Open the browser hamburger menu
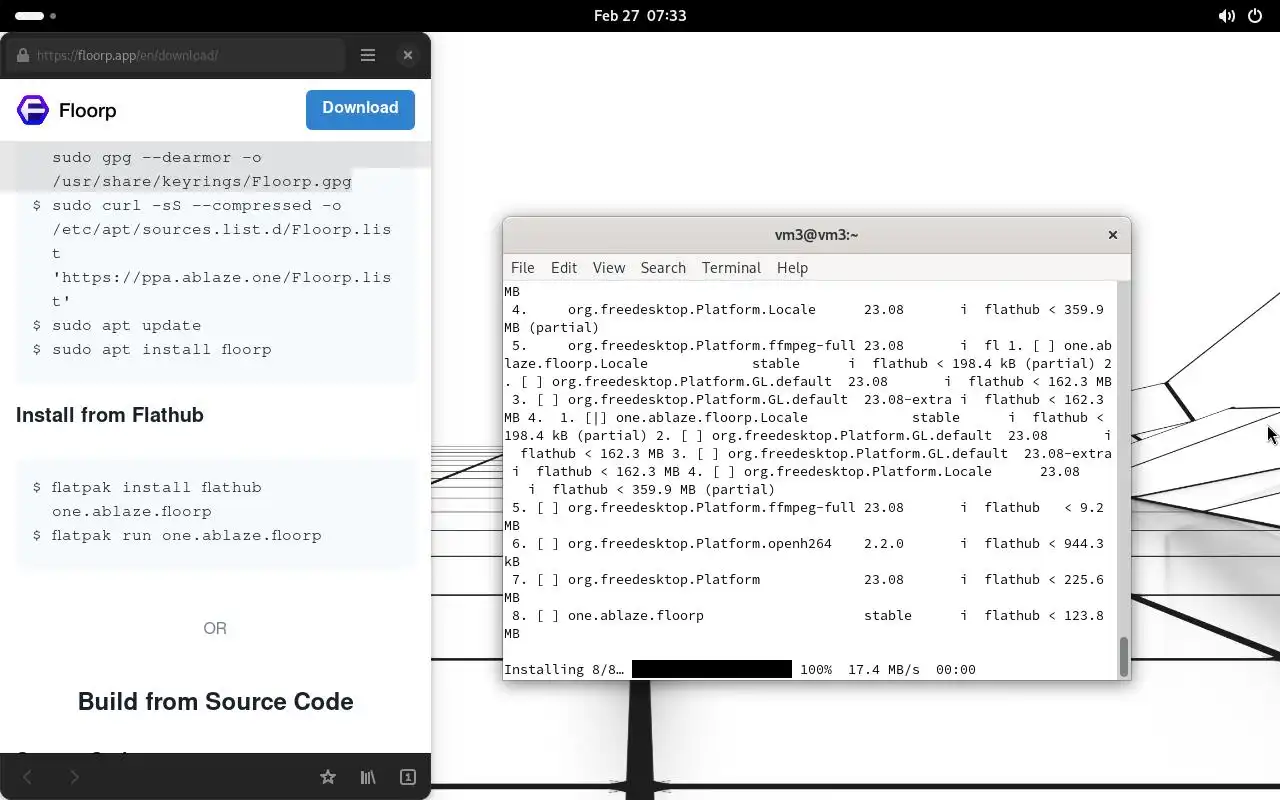Image resolution: width=1280 pixels, height=800 pixels. point(368,55)
